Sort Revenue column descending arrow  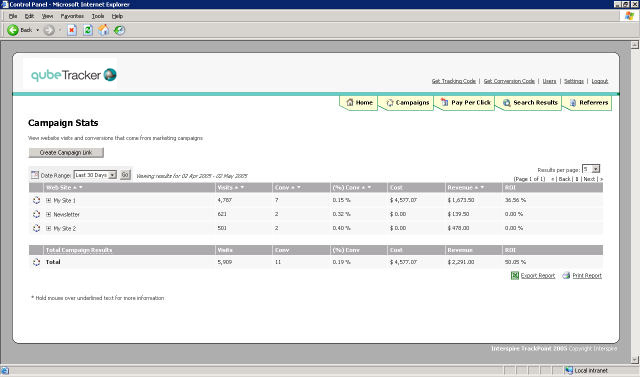coord(482,188)
